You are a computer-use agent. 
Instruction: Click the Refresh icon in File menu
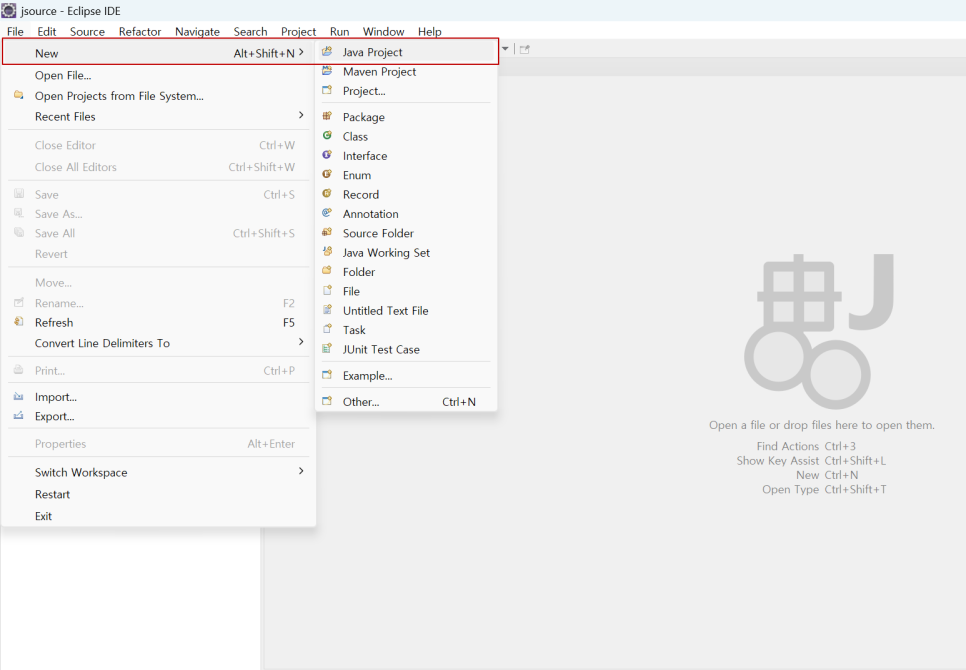pos(19,322)
